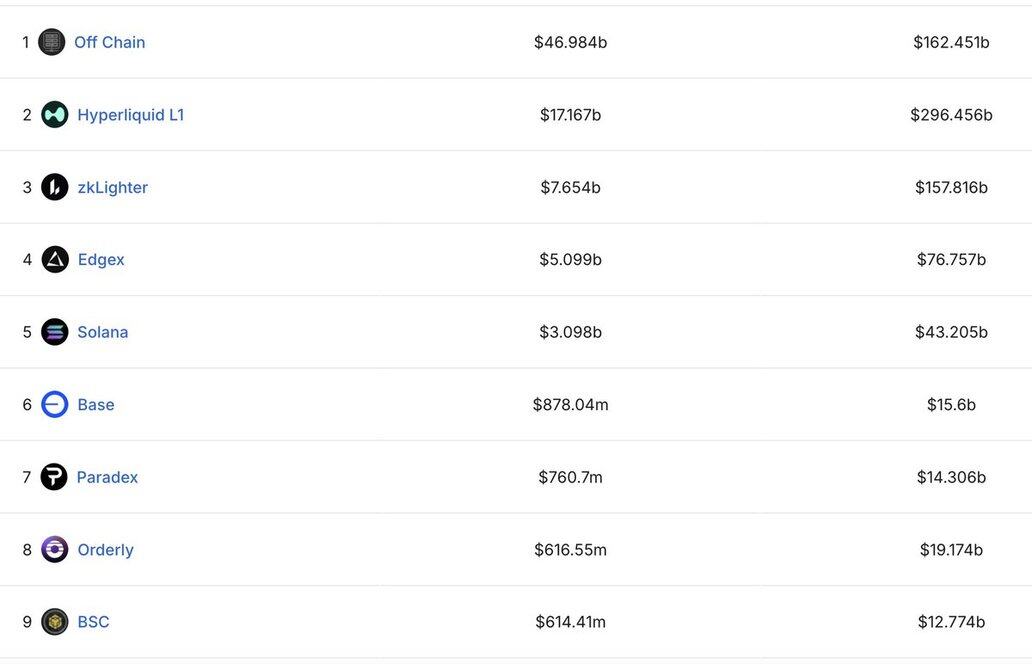Click the Hyperliquid L1 logo icon
1032x664 pixels.
(55, 115)
